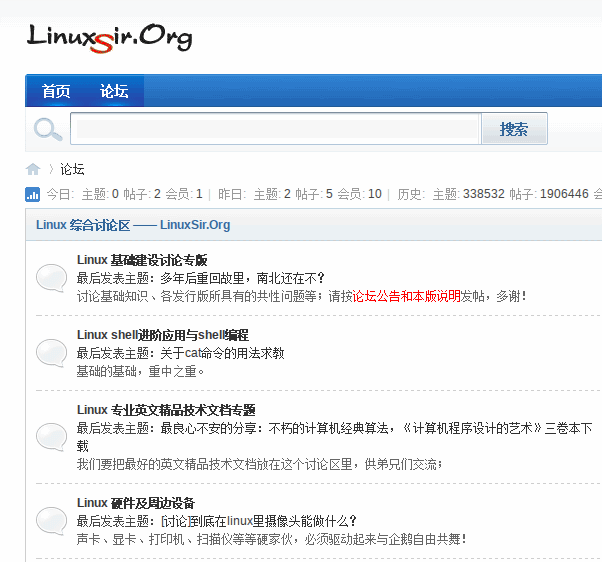Image resolution: width=602 pixels, height=562 pixels.
Task: Click the history topic count 338532
Action: tap(484, 194)
